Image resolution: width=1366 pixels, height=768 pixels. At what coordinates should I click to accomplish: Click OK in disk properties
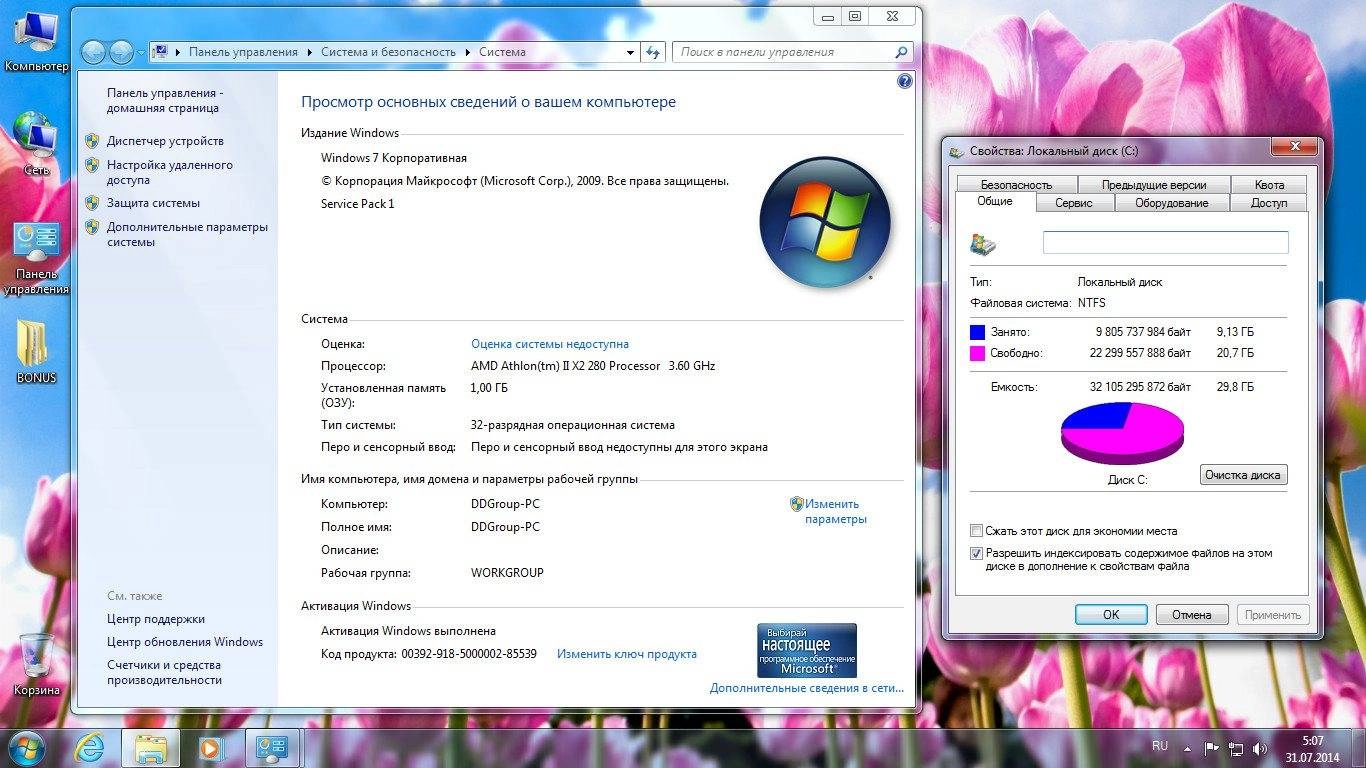[x=1111, y=615]
